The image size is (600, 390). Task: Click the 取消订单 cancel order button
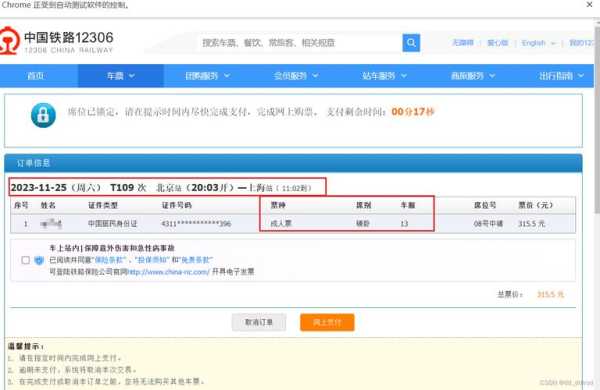coord(259,322)
